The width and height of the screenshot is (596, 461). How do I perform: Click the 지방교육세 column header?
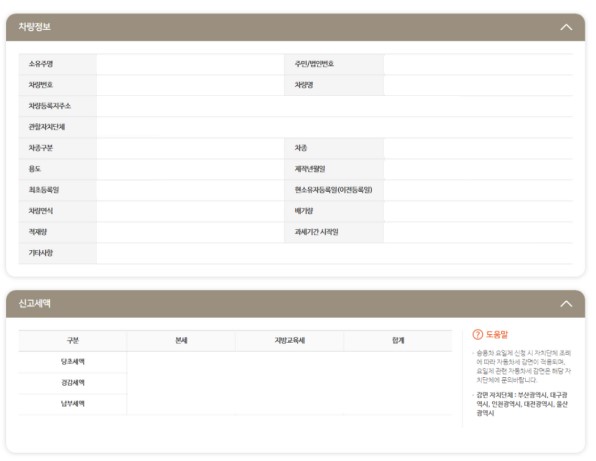290,341
